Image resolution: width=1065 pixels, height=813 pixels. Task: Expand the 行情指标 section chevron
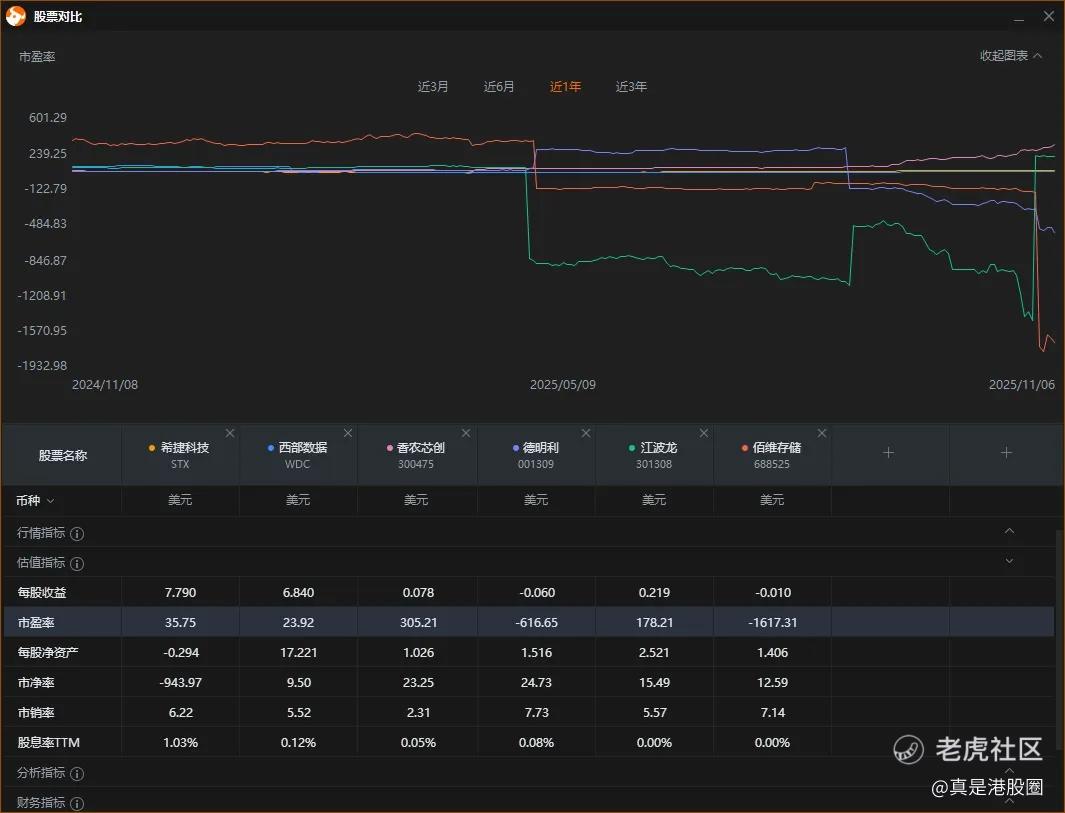click(1009, 530)
